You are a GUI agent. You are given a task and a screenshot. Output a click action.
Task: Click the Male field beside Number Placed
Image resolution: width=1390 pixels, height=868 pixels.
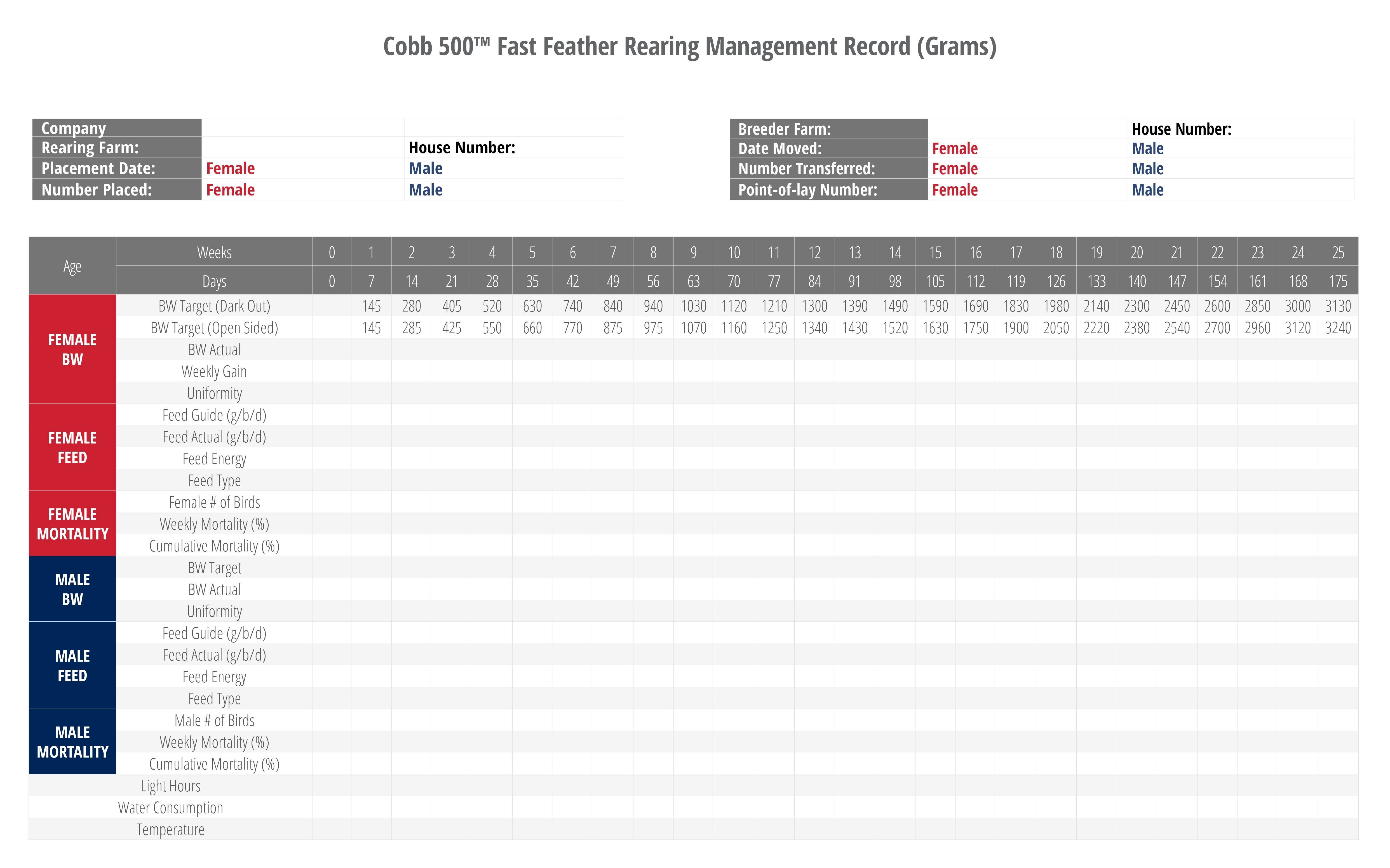pos(513,189)
